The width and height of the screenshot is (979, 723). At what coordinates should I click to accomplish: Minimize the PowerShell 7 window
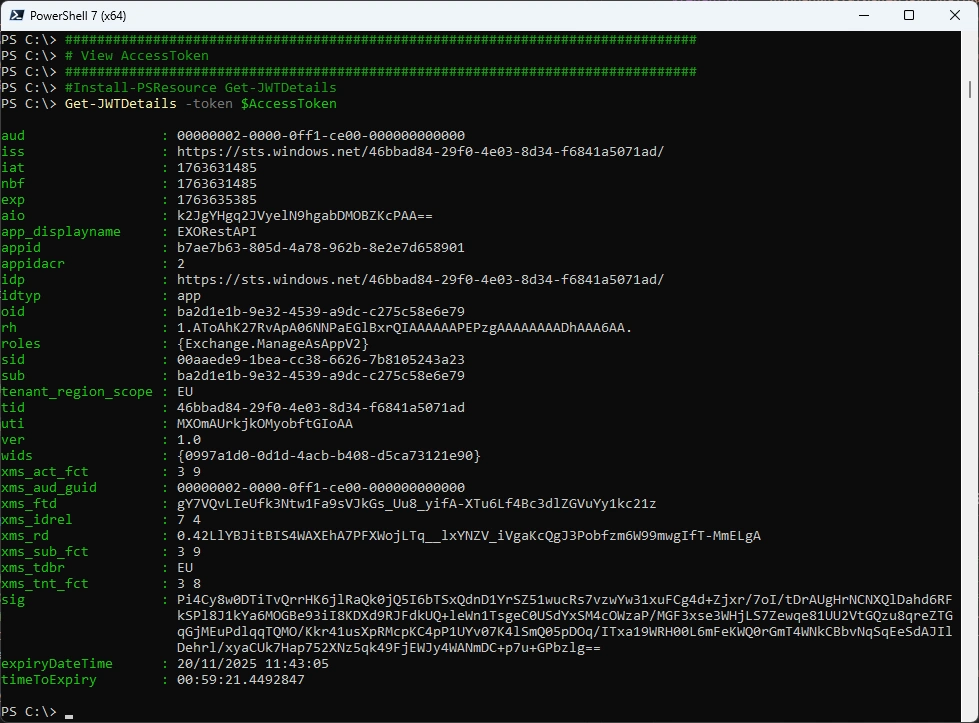tap(862, 15)
